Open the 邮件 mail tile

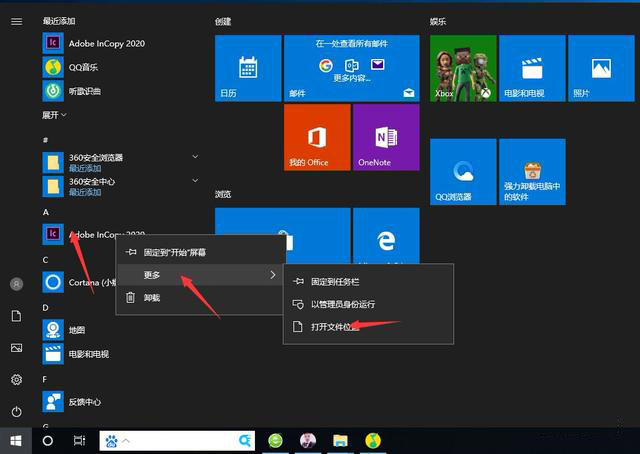tap(352, 68)
